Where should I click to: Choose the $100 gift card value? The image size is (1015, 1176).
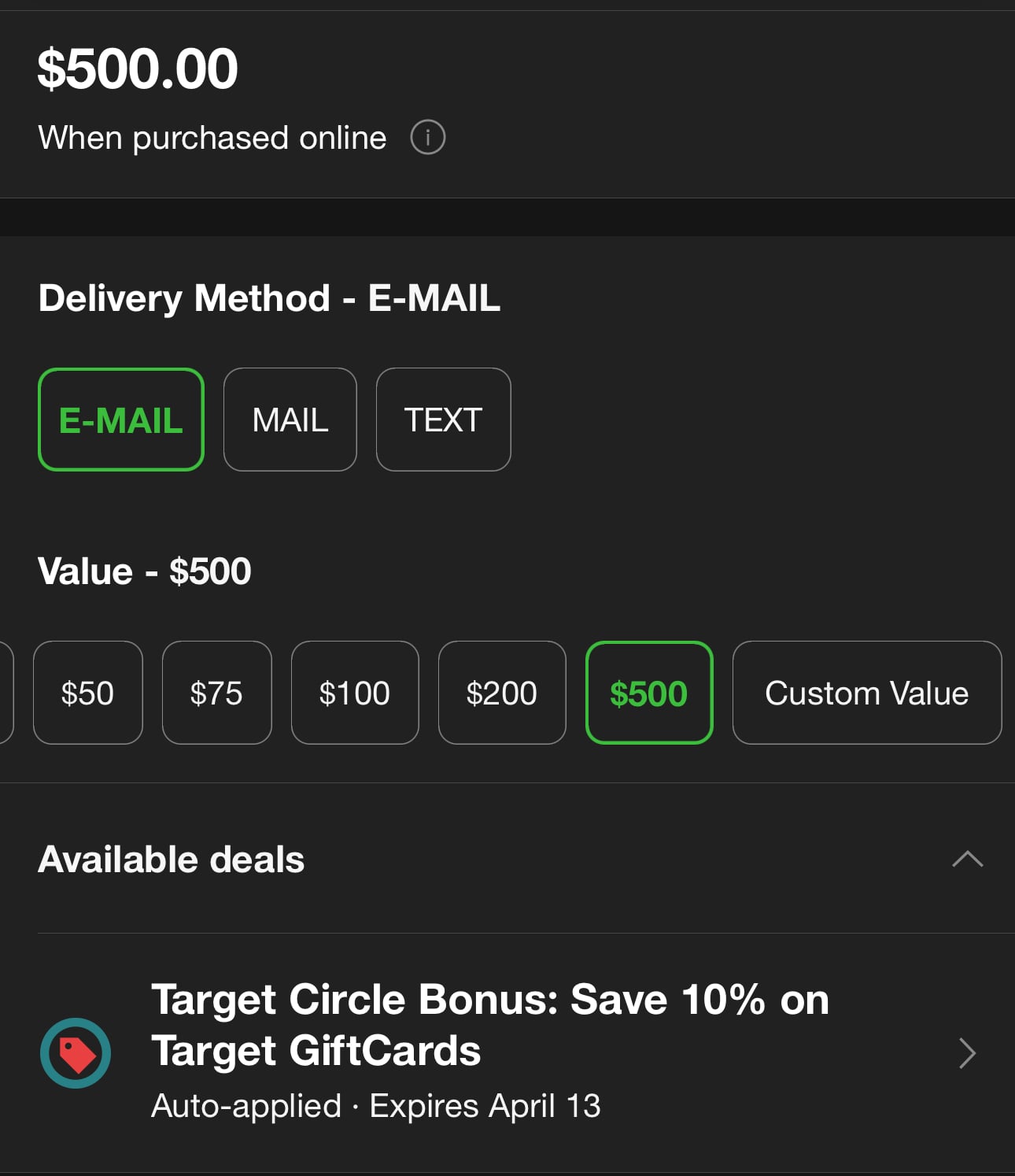[355, 693]
